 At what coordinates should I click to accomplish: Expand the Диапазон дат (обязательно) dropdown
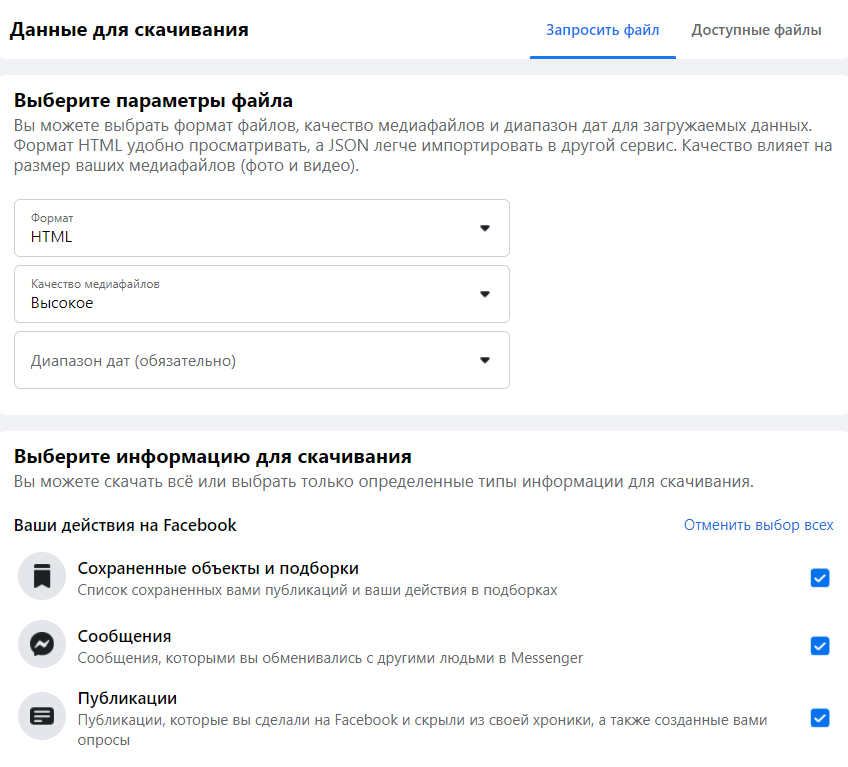coord(261,360)
